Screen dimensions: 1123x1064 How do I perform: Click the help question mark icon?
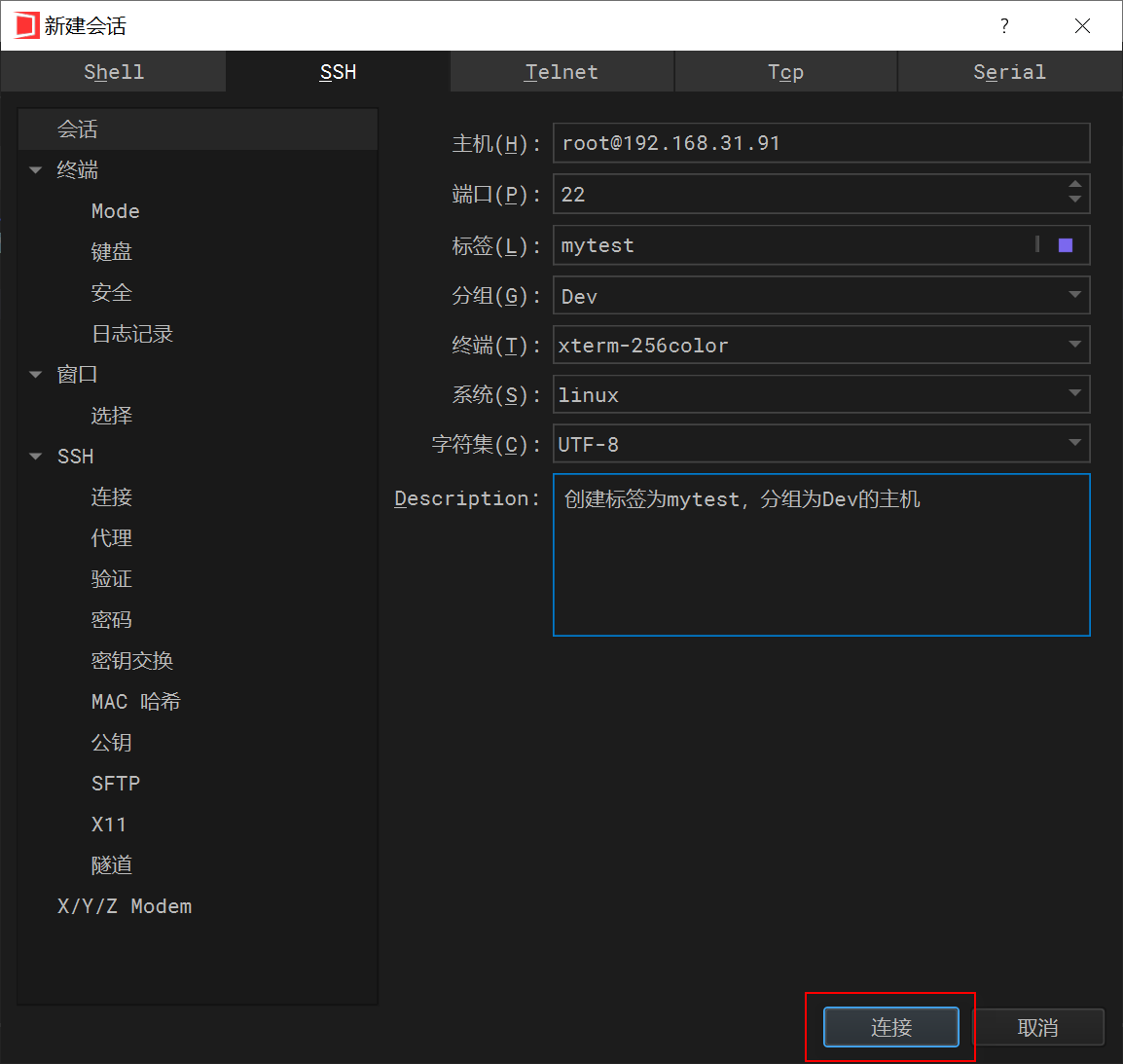tap(1004, 26)
